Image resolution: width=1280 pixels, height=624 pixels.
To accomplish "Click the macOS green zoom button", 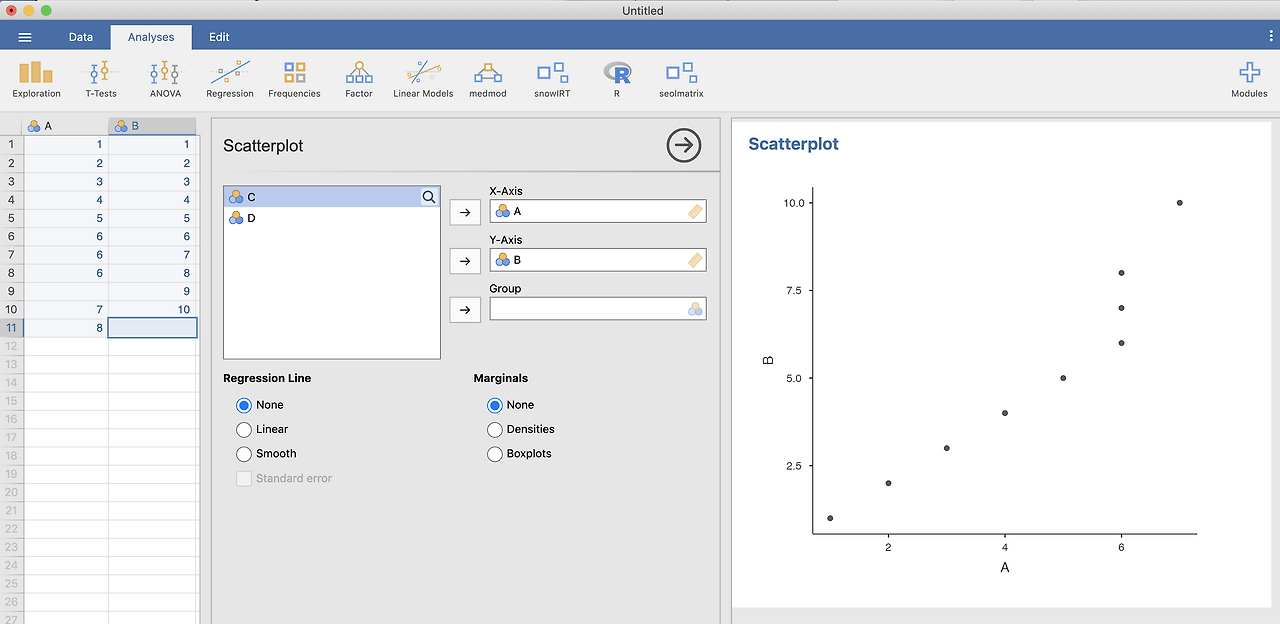I will [x=46, y=10].
